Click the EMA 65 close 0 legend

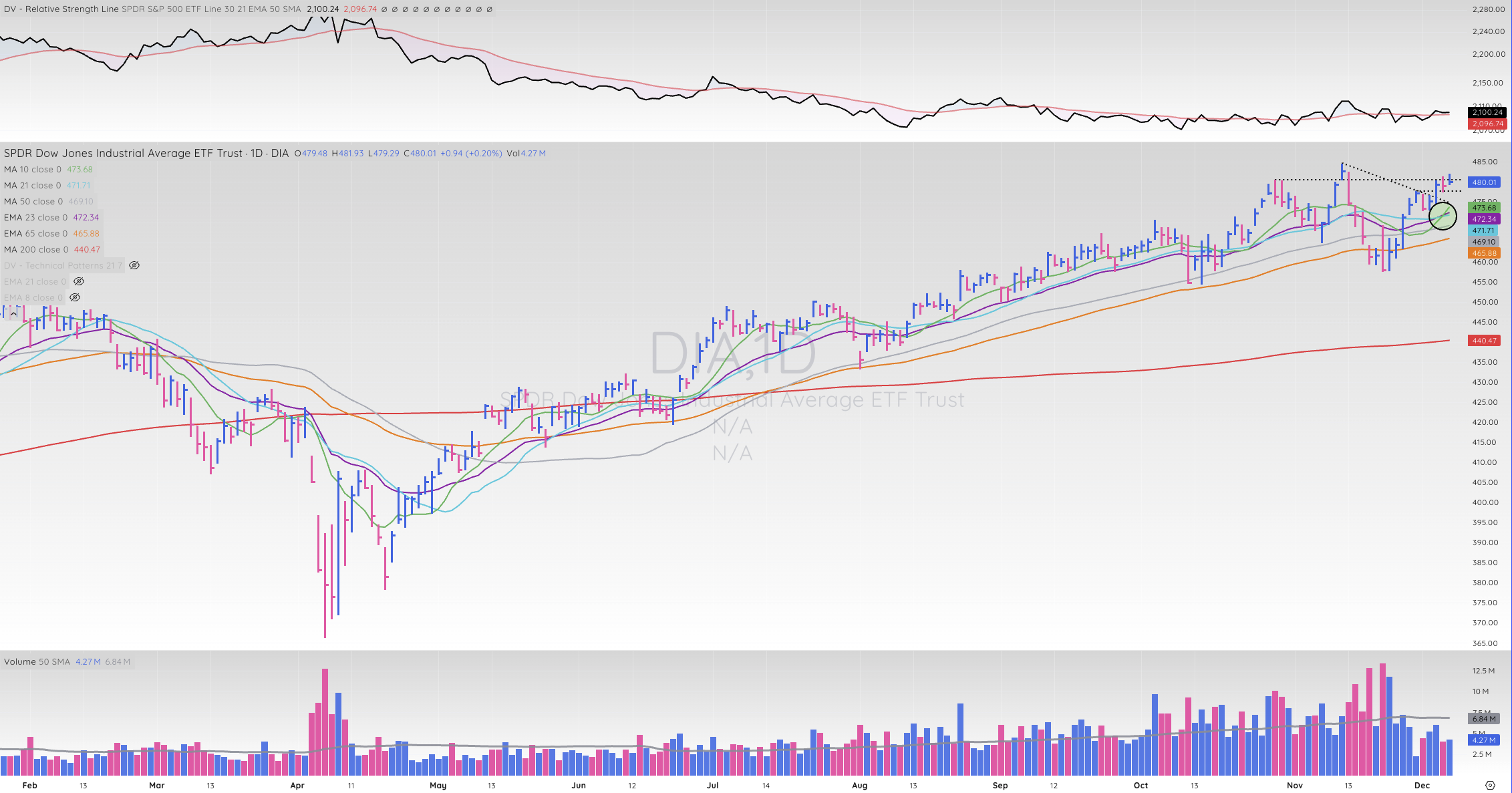pos(36,233)
